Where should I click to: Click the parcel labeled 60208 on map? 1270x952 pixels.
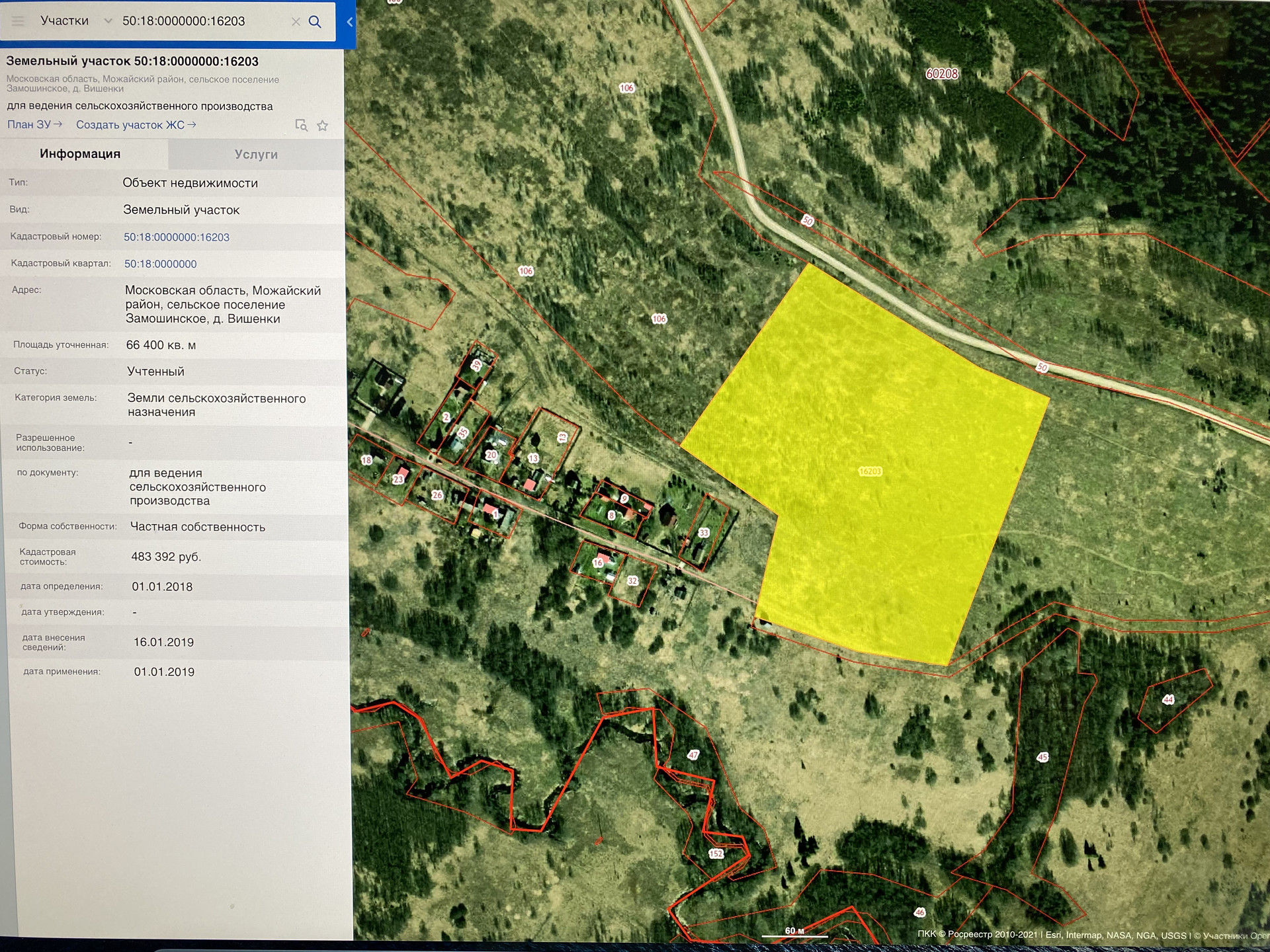[x=942, y=74]
